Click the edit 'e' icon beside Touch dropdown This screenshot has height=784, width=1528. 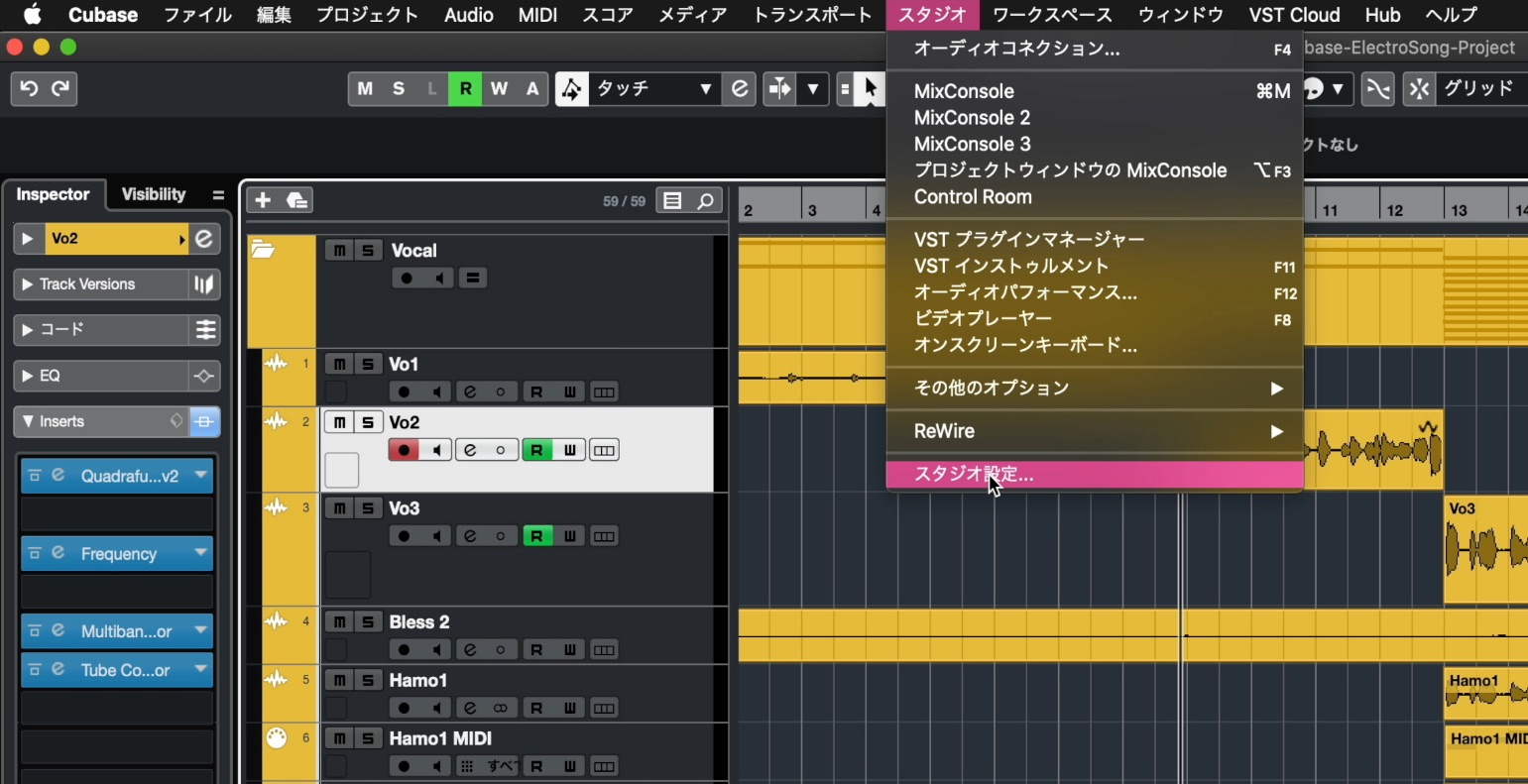740,89
